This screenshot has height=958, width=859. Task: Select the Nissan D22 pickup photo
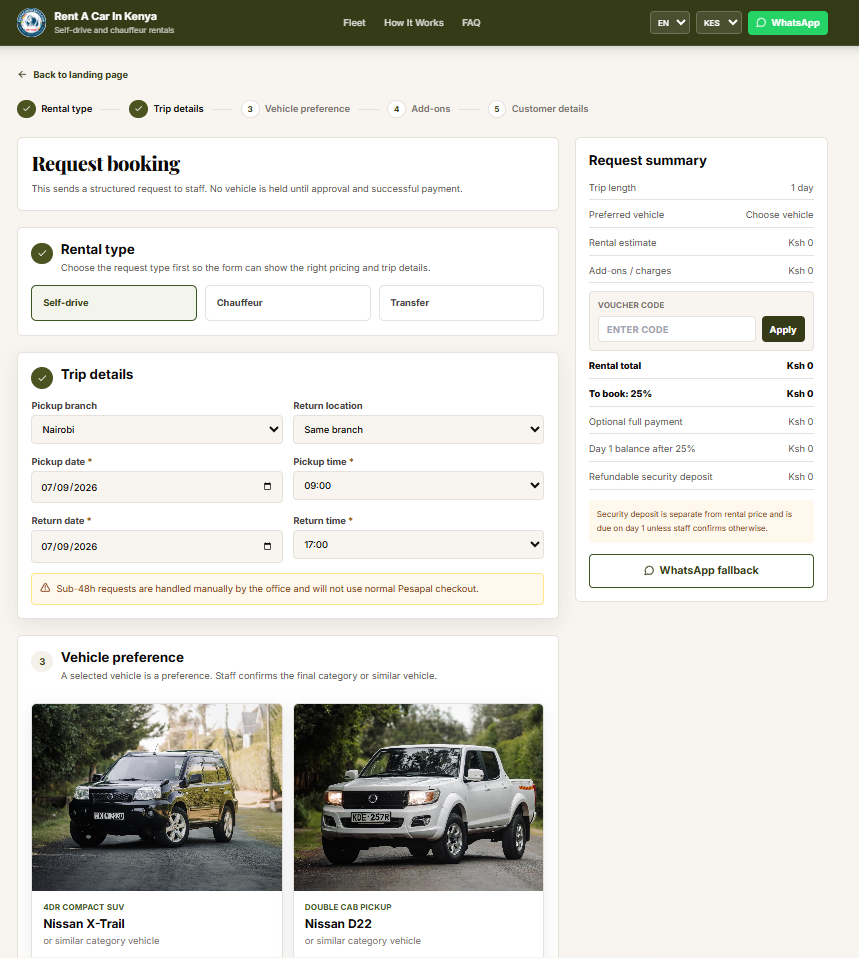(x=419, y=797)
